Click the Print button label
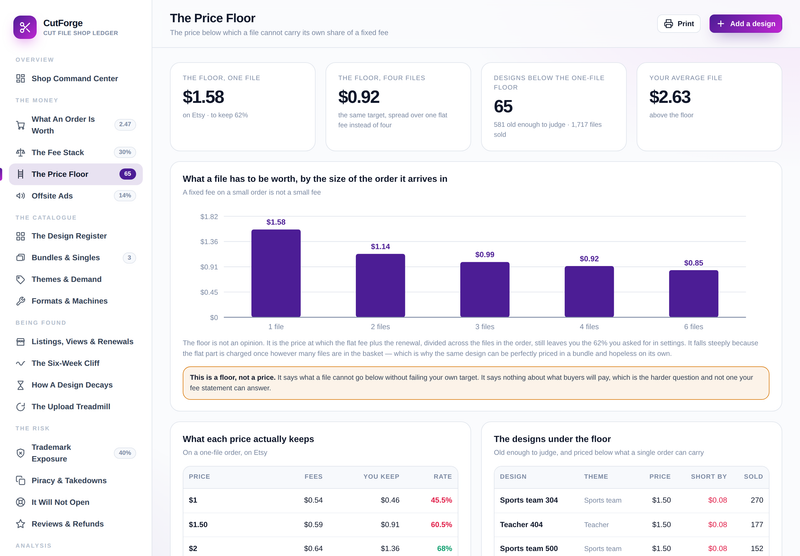The width and height of the screenshot is (800, 556). click(x=686, y=23)
